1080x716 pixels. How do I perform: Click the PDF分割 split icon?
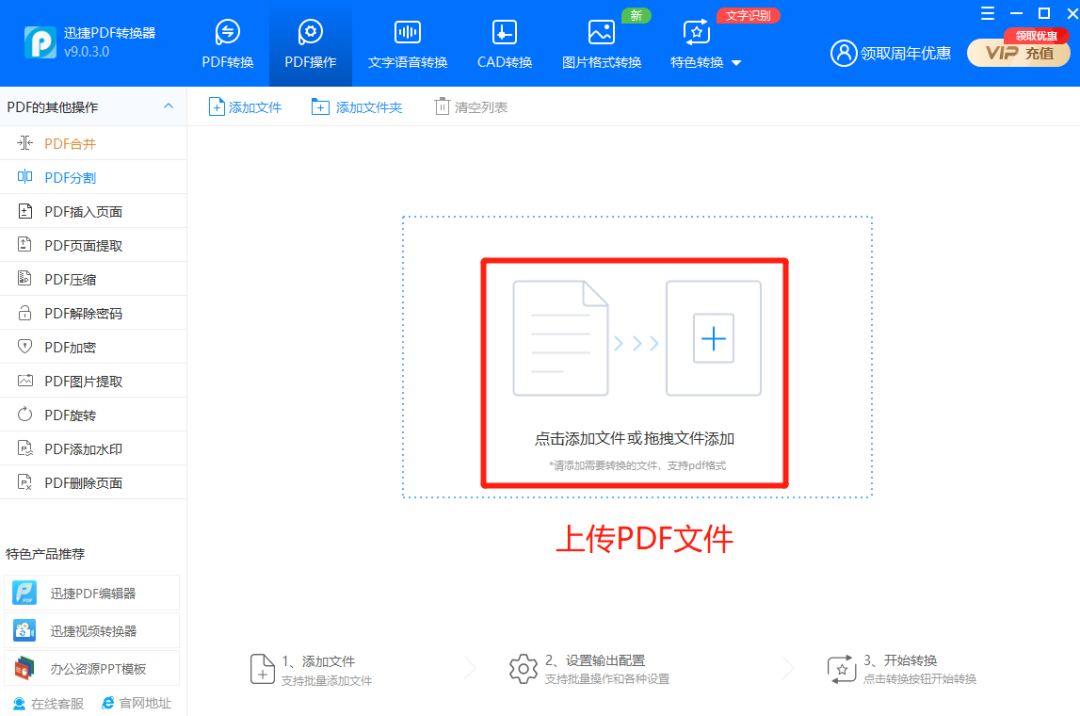tap(25, 176)
